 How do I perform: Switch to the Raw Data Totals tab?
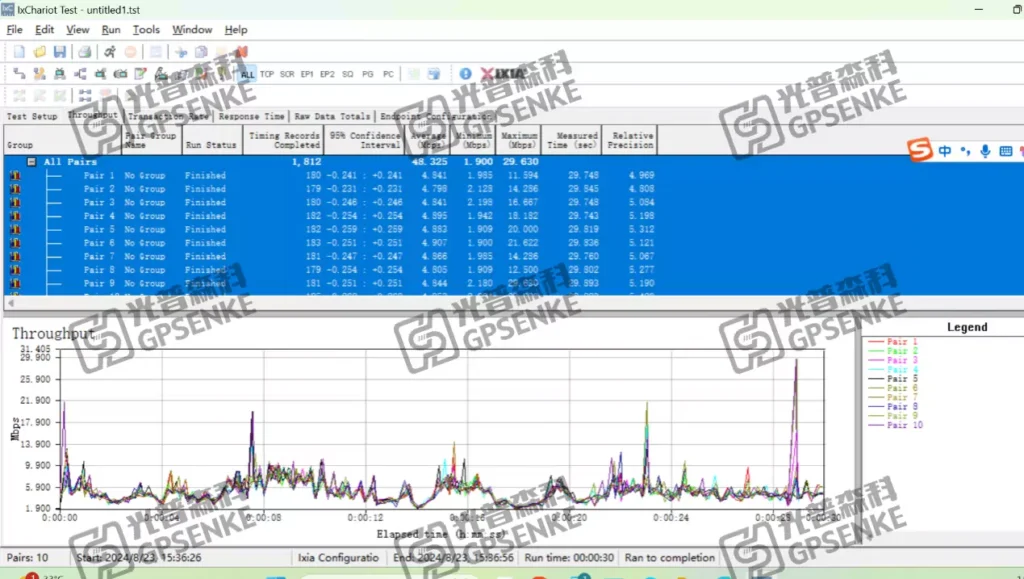pos(332,116)
